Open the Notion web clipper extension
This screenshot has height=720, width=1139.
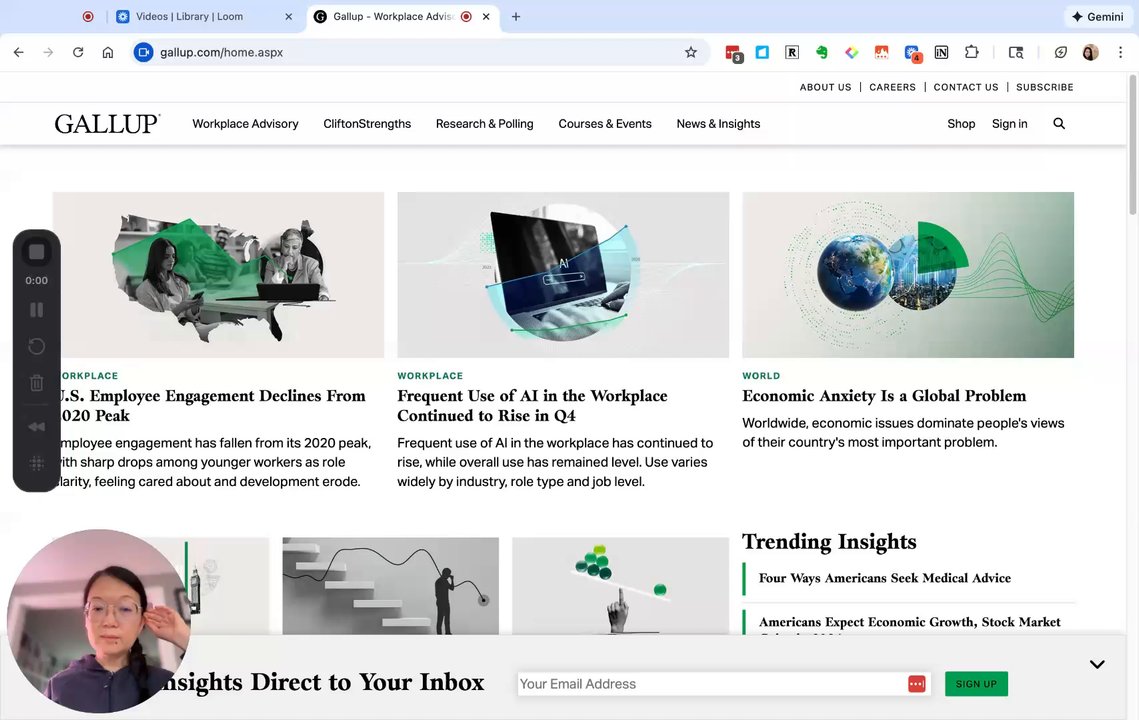pos(941,52)
